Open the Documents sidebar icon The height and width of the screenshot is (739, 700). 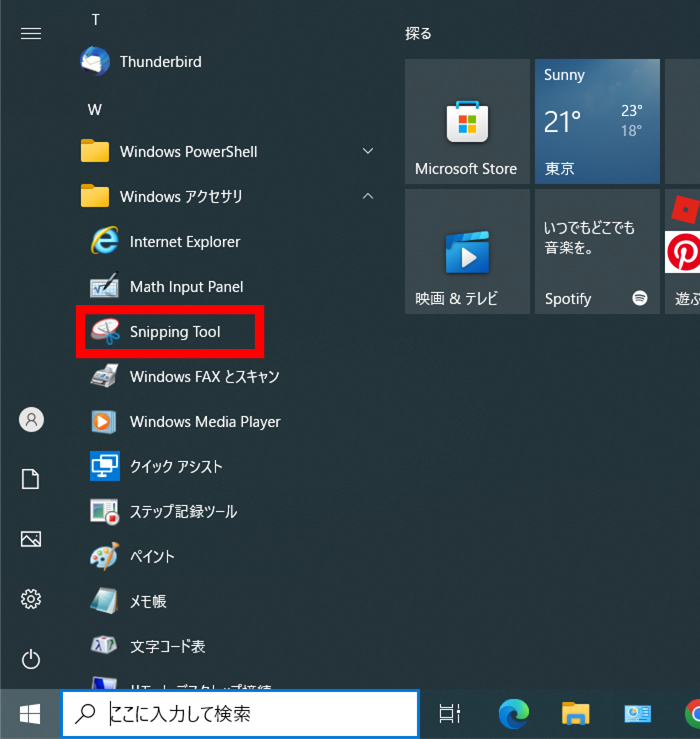click(31, 479)
